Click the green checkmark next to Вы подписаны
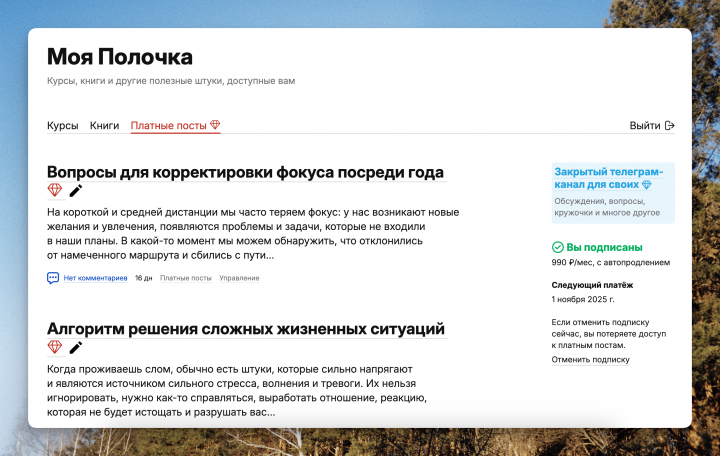The height and width of the screenshot is (456, 720). coord(558,247)
